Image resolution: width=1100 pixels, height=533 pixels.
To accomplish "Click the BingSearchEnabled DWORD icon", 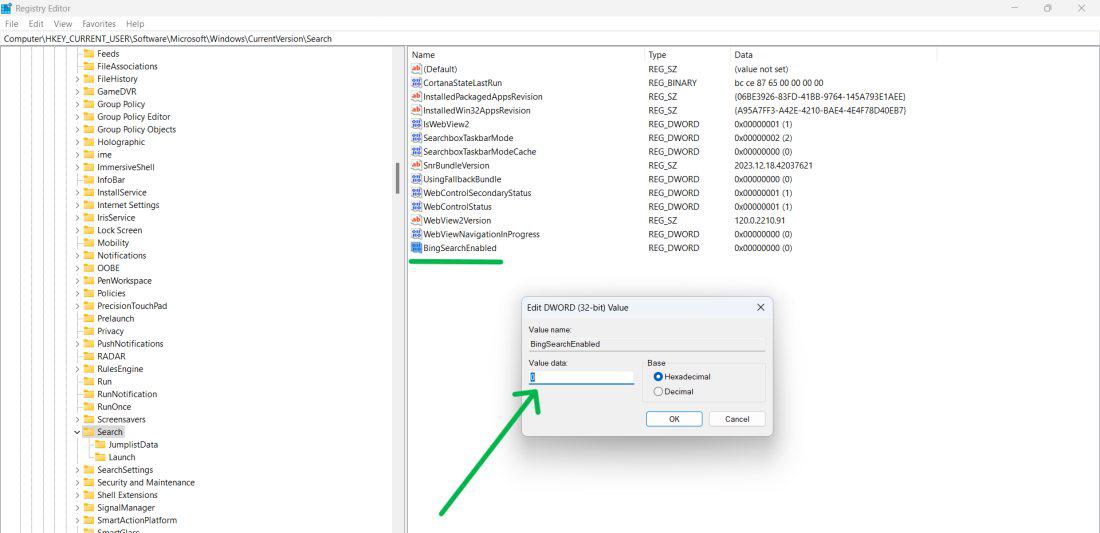I will [416, 248].
